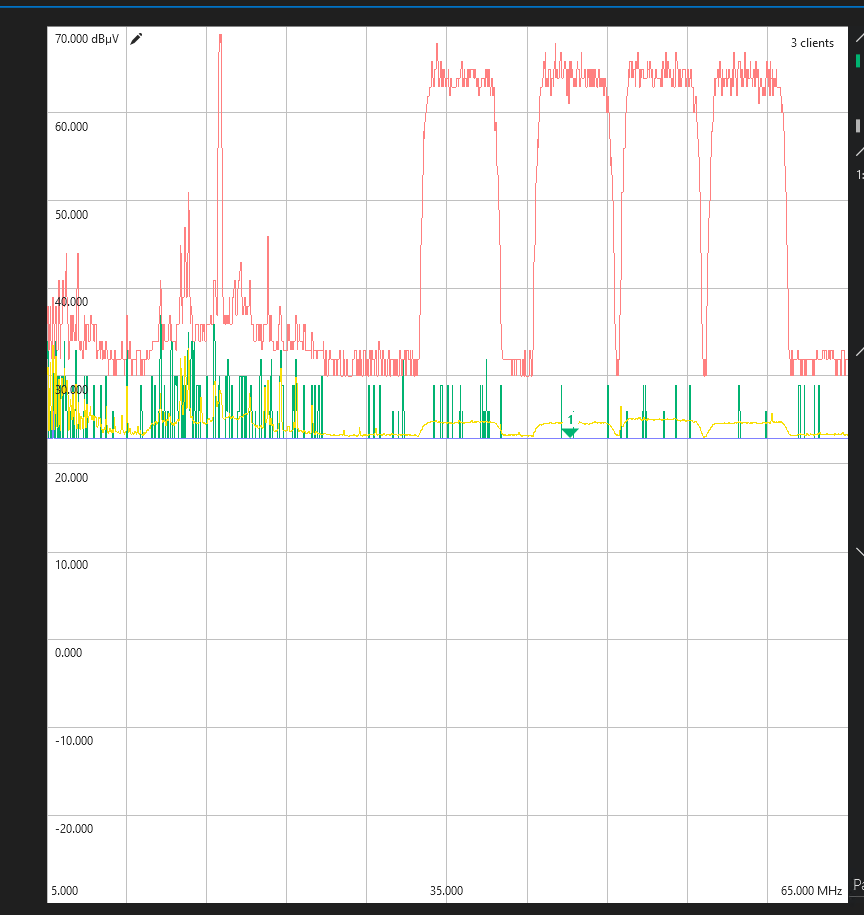Screen dimensions: 864x915
Task: Click the 35.000 center frequency label
Action: (446, 890)
